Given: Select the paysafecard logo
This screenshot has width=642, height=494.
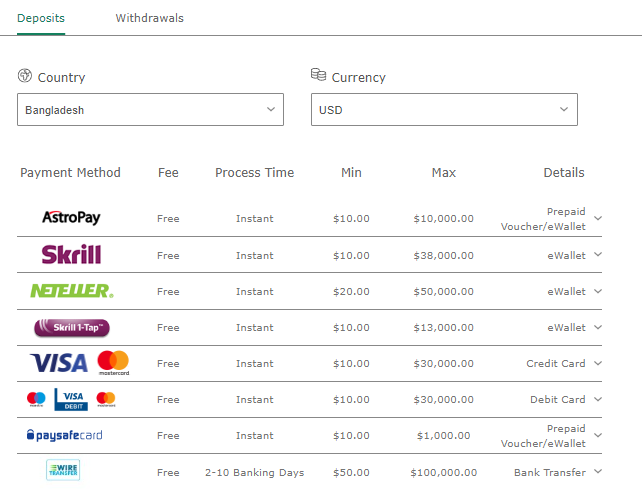Looking at the screenshot, I should [x=64, y=435].
